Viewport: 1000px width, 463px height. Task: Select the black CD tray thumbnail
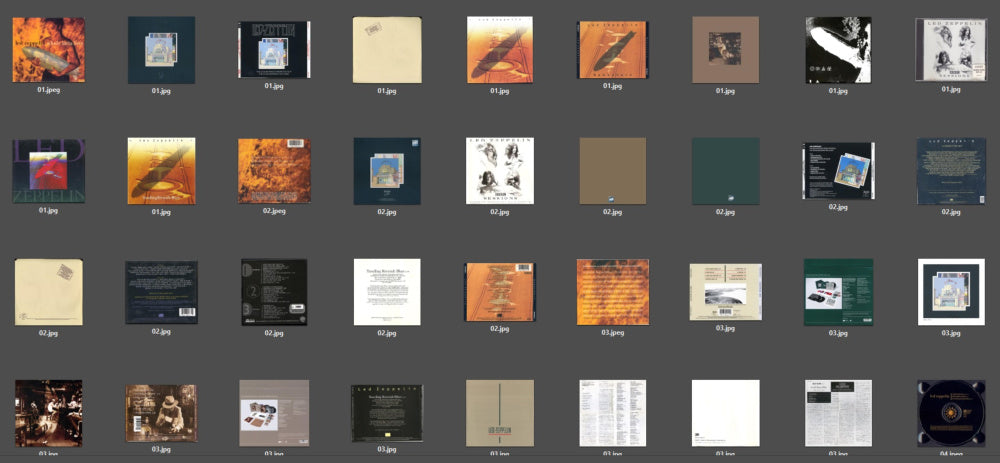[x=951, y=413]
